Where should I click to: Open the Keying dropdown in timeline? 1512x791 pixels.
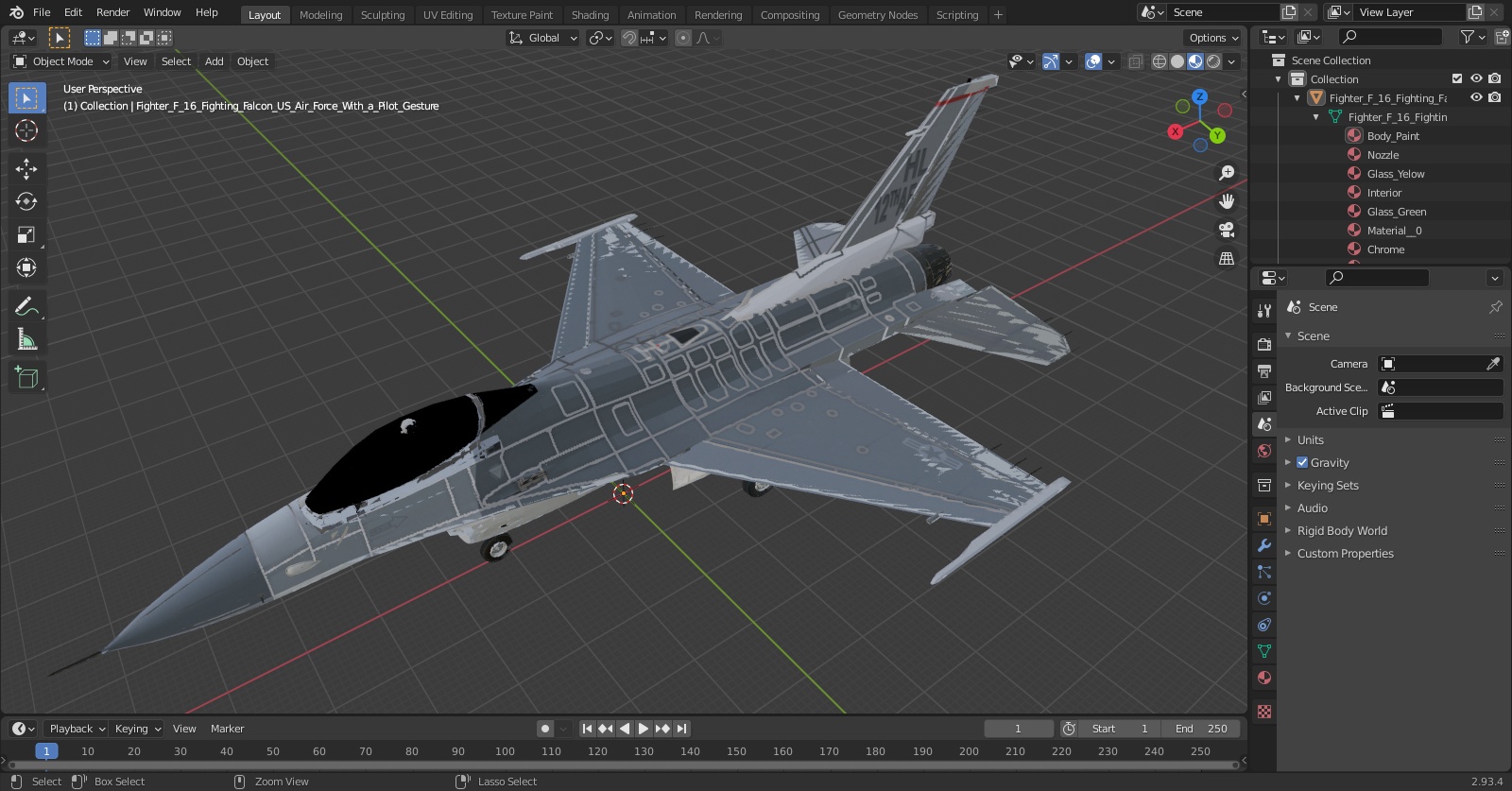138,729
